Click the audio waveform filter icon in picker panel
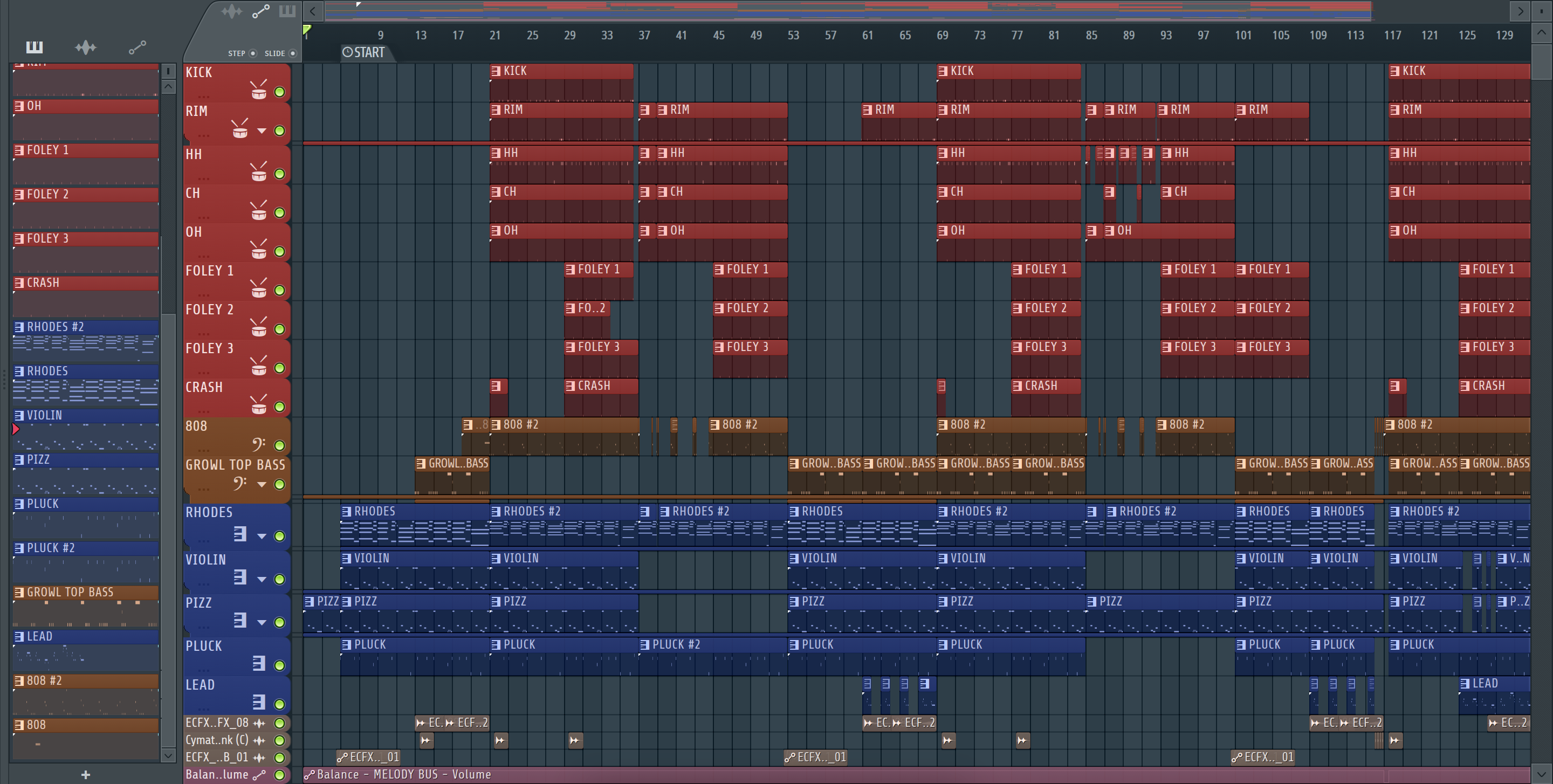The width and height of the screenshot is (1553, 784). [86, 47]
